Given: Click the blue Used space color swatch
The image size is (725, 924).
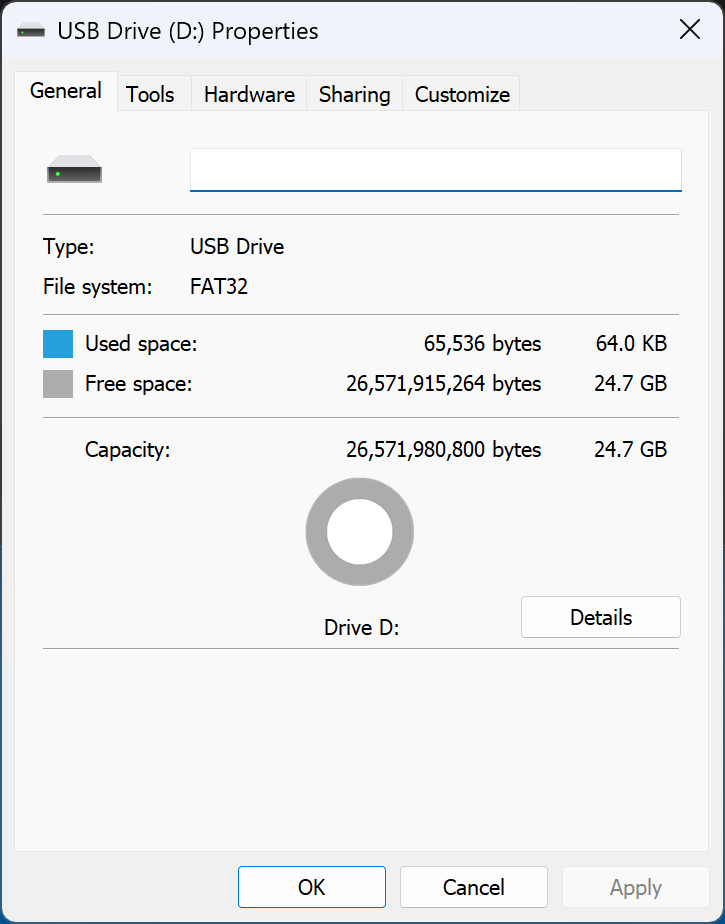Looking at the screenshot, I should coord(58,344).
